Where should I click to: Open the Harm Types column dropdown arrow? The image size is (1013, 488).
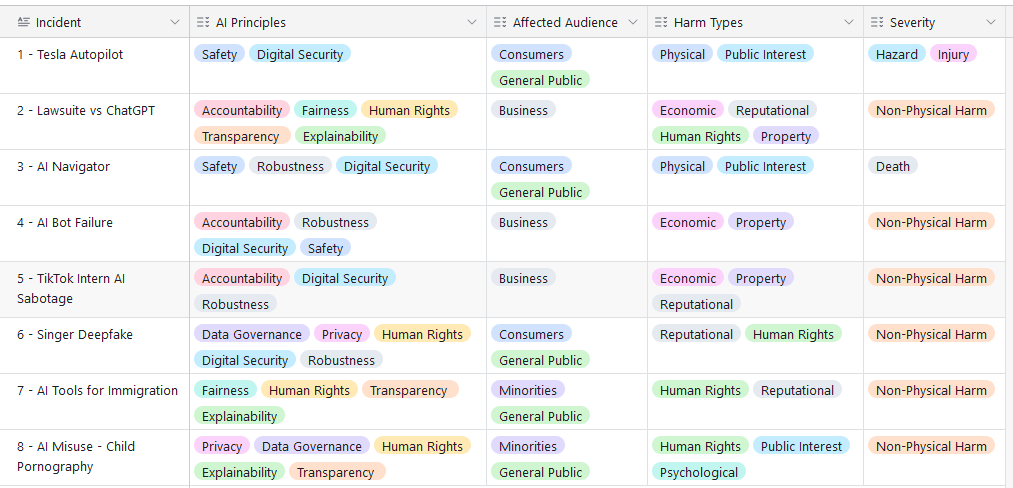[x=848, y=23]
